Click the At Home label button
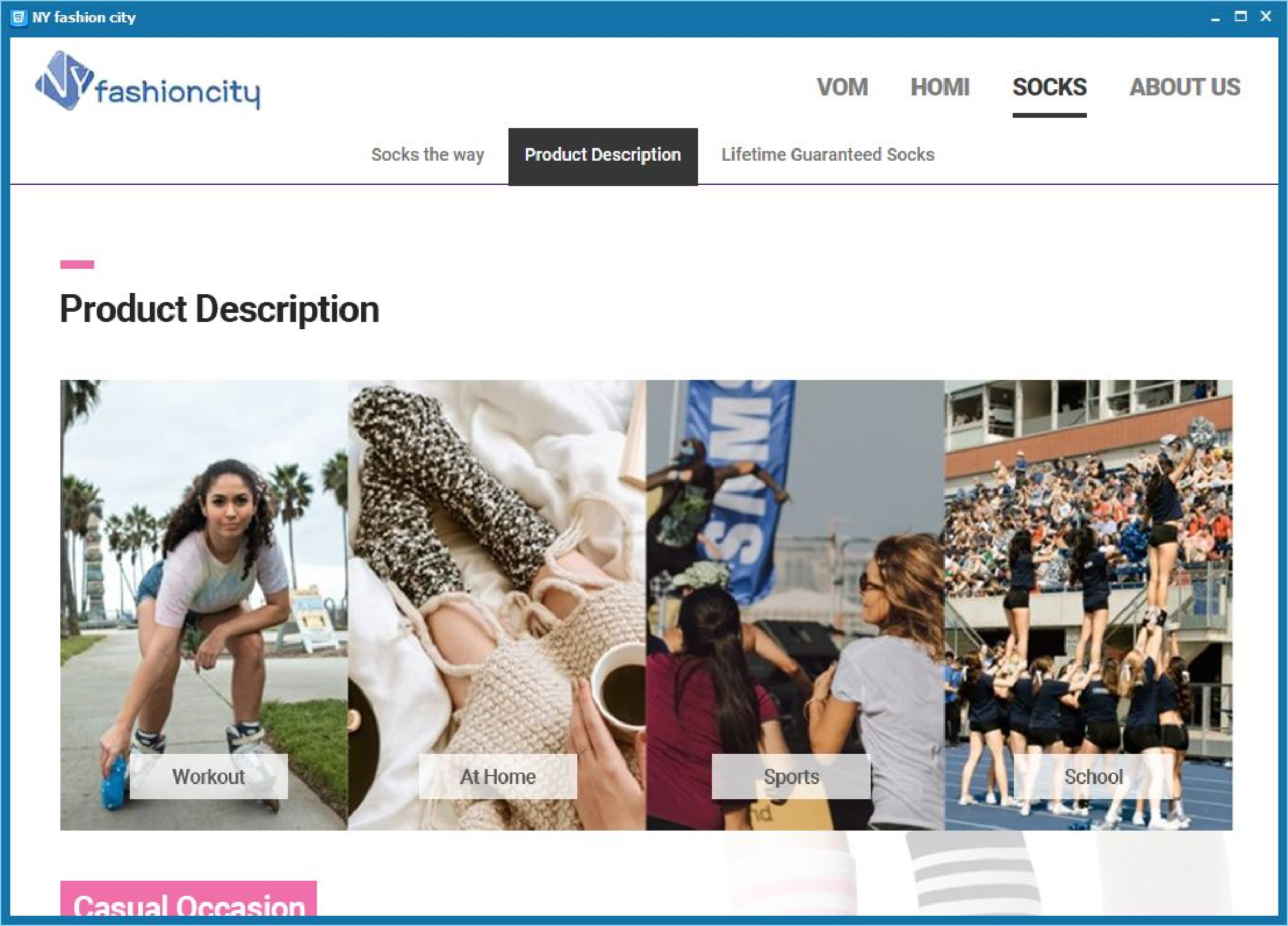This screenshot has height=926, width=1288. click(498, 777)
